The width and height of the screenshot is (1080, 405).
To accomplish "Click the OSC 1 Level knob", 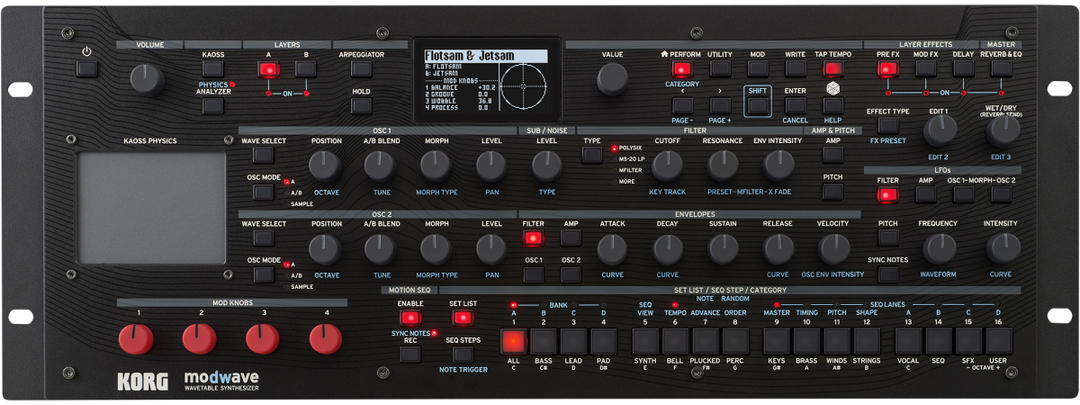I will 491,166.
